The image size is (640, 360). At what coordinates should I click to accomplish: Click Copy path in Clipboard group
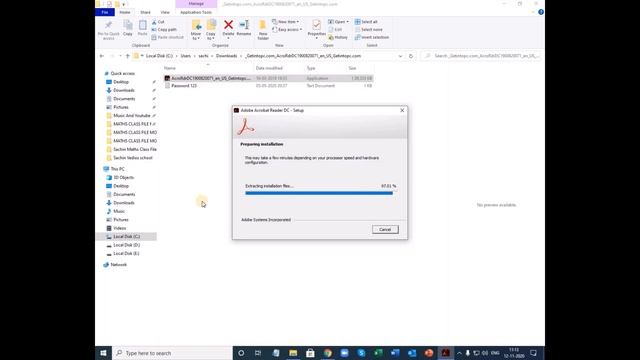coord(164,30)
